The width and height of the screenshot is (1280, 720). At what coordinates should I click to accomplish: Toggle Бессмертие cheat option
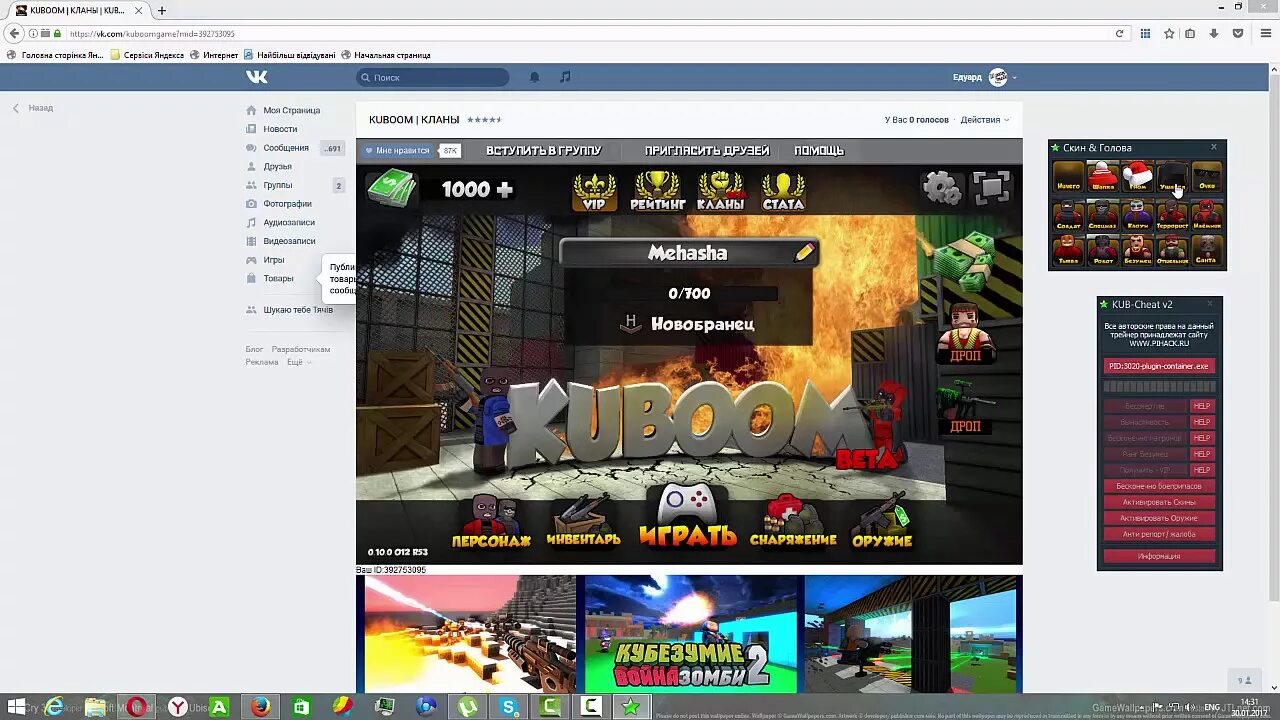point(1145,406)
